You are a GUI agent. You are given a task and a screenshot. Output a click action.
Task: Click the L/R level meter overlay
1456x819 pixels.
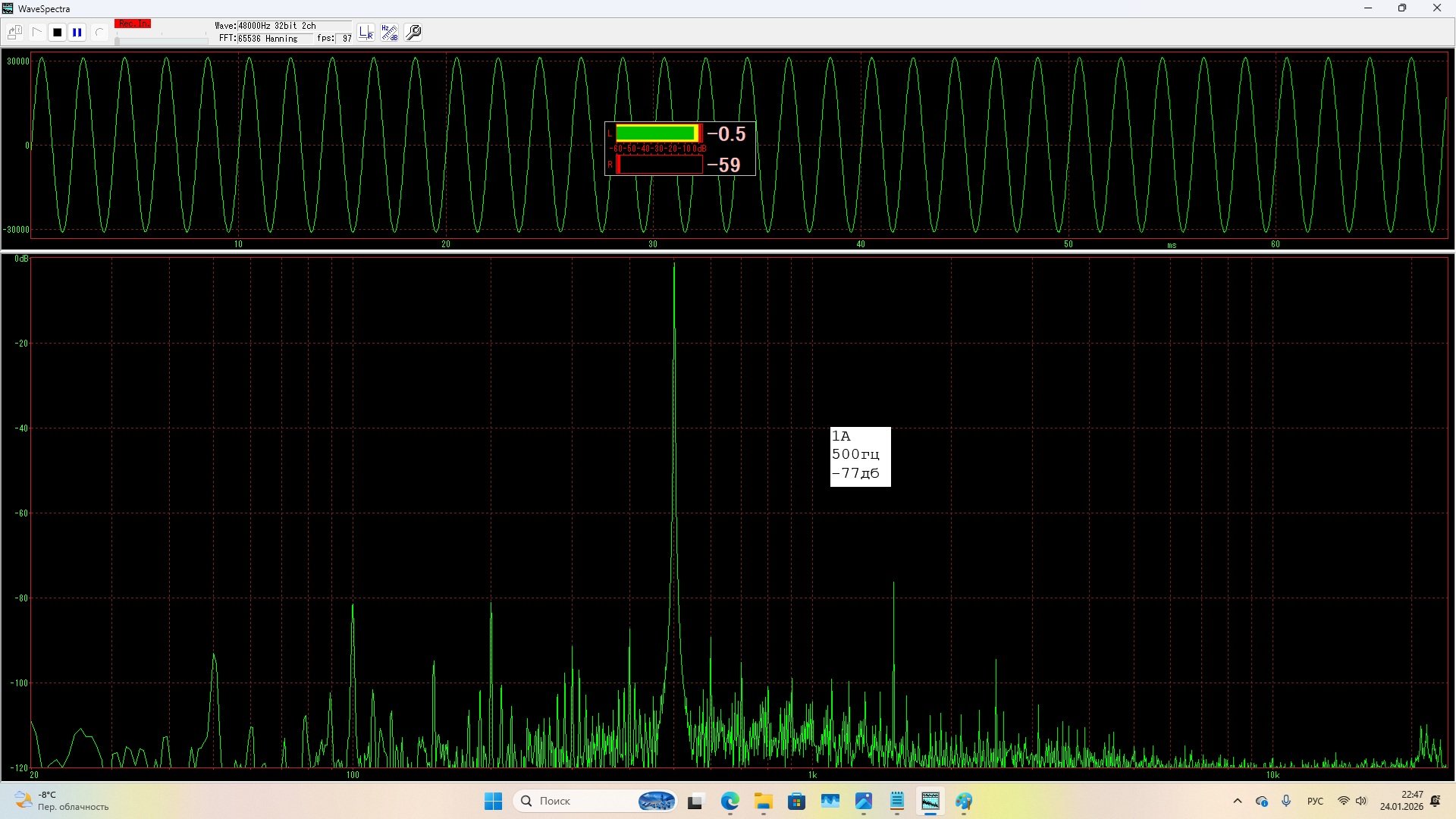(x=679, y=149)
